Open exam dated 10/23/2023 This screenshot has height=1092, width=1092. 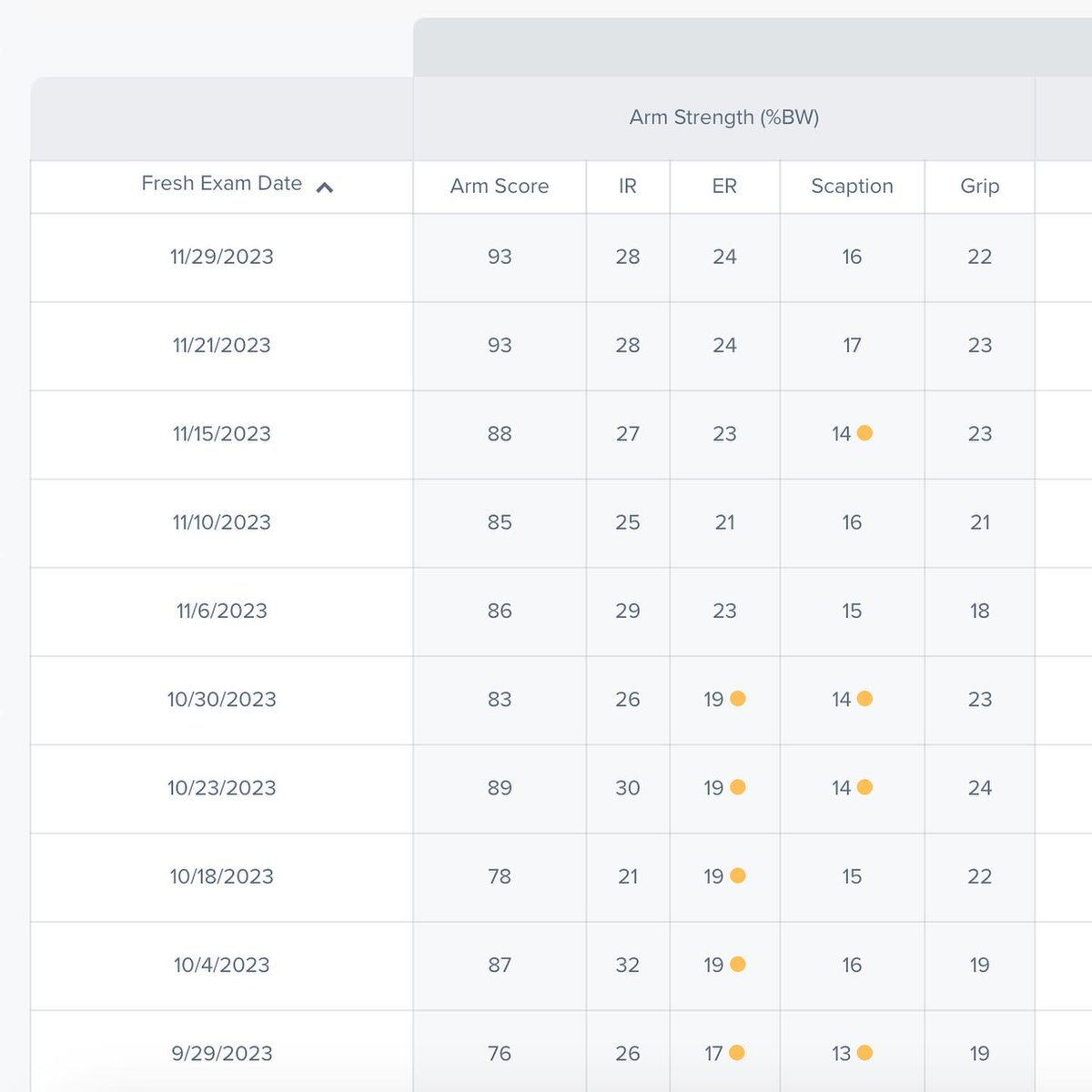pos(222,788)
